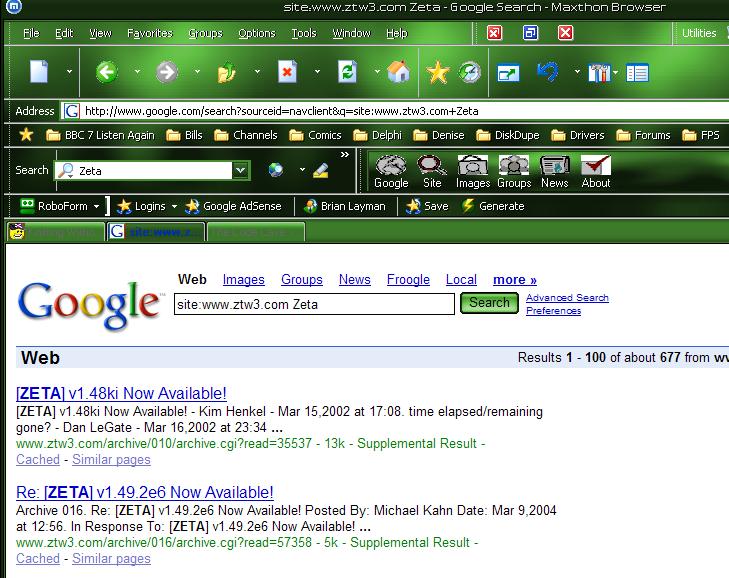The height and width of the screenshot is (578, 729).
Task: Open the Froogle link
Action: point(408,279)
